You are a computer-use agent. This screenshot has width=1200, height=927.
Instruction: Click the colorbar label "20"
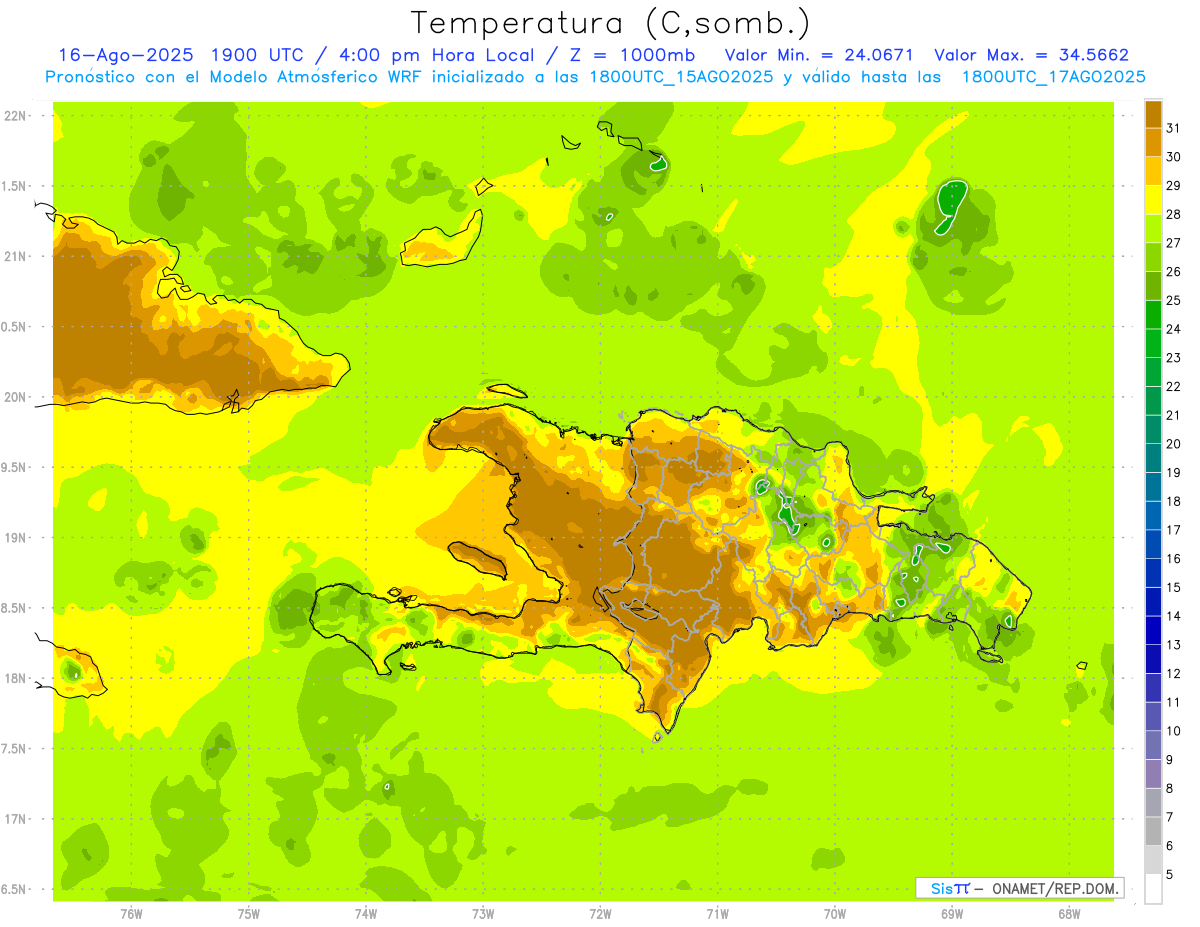click(x=1174, y=444)
